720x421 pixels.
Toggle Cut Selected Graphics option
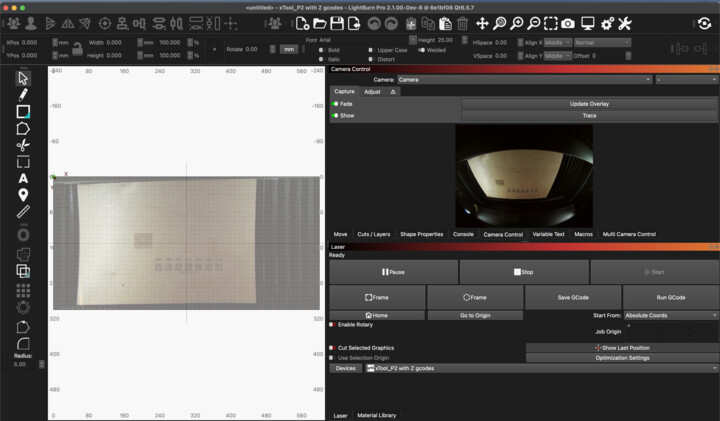(332, 347)
